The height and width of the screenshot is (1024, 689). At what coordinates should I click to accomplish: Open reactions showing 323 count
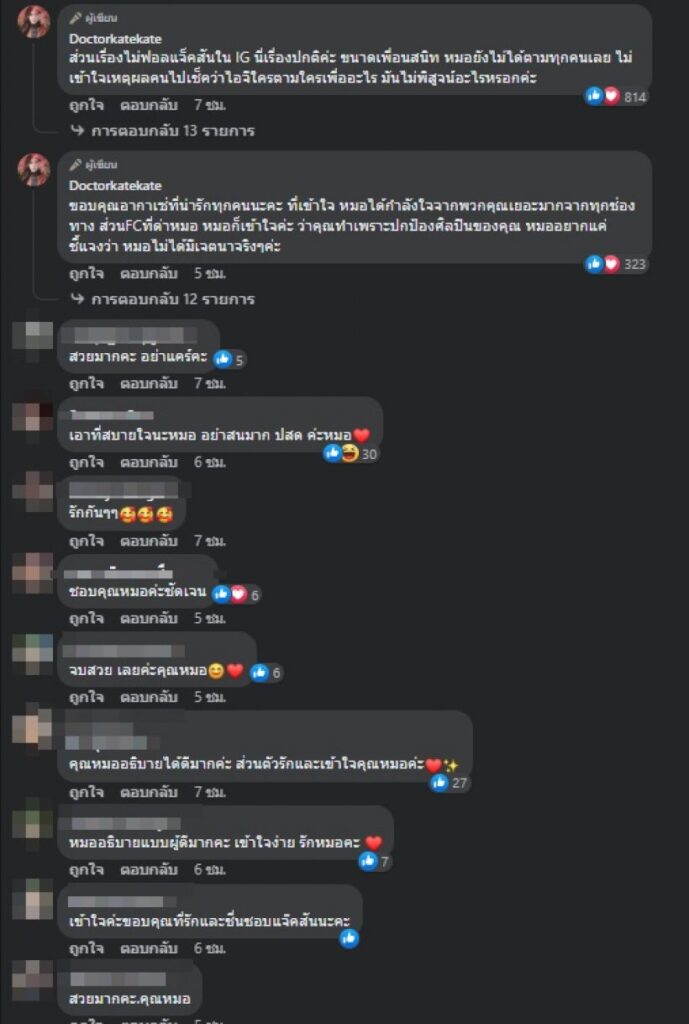[616, 264]
